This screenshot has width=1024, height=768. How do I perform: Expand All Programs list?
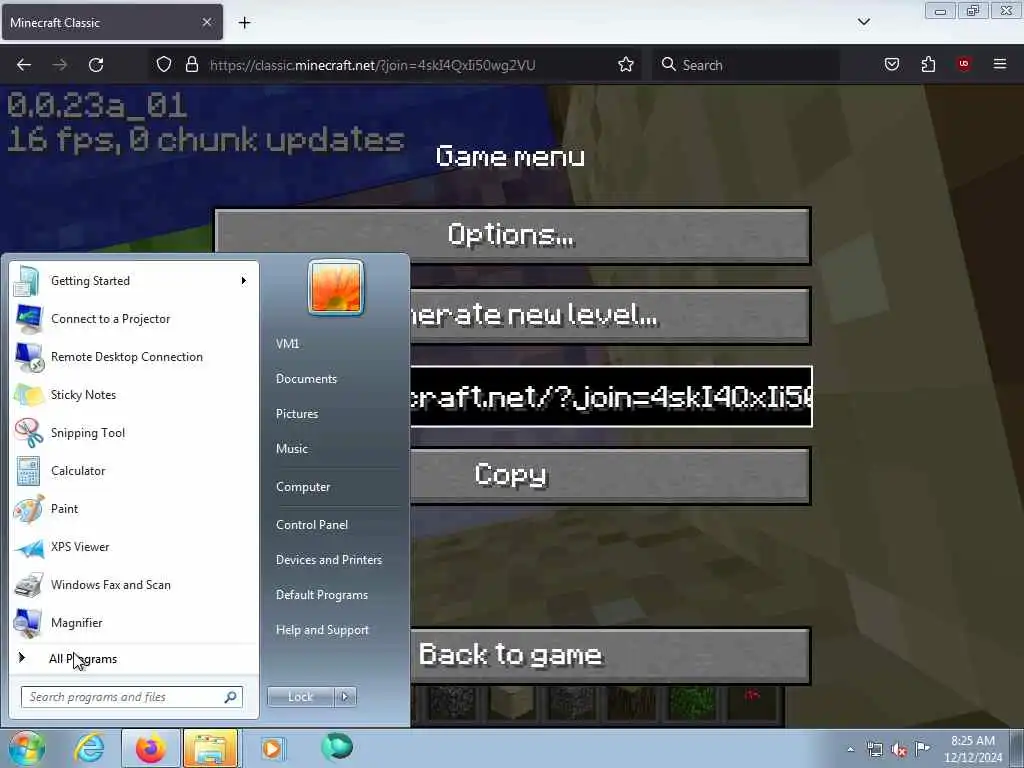coord(134,658)
